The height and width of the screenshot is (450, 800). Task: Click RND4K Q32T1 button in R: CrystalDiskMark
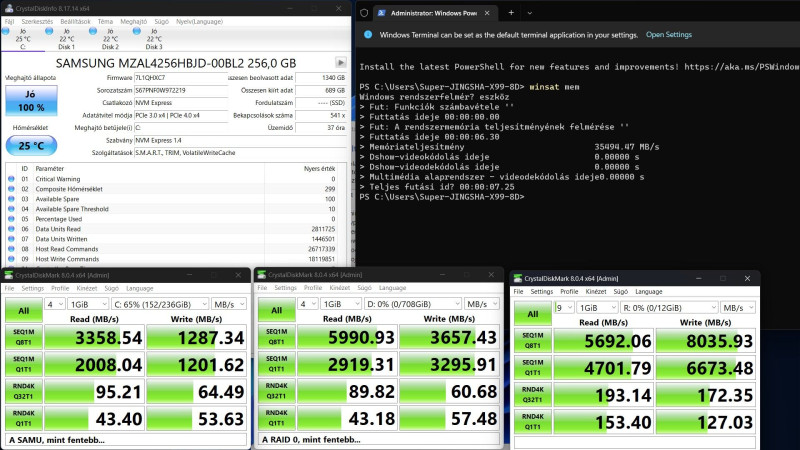(533, 395)
